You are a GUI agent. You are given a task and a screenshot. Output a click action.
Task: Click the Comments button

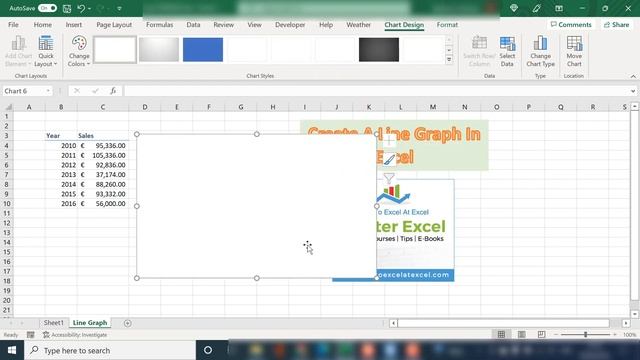point(571,24)
